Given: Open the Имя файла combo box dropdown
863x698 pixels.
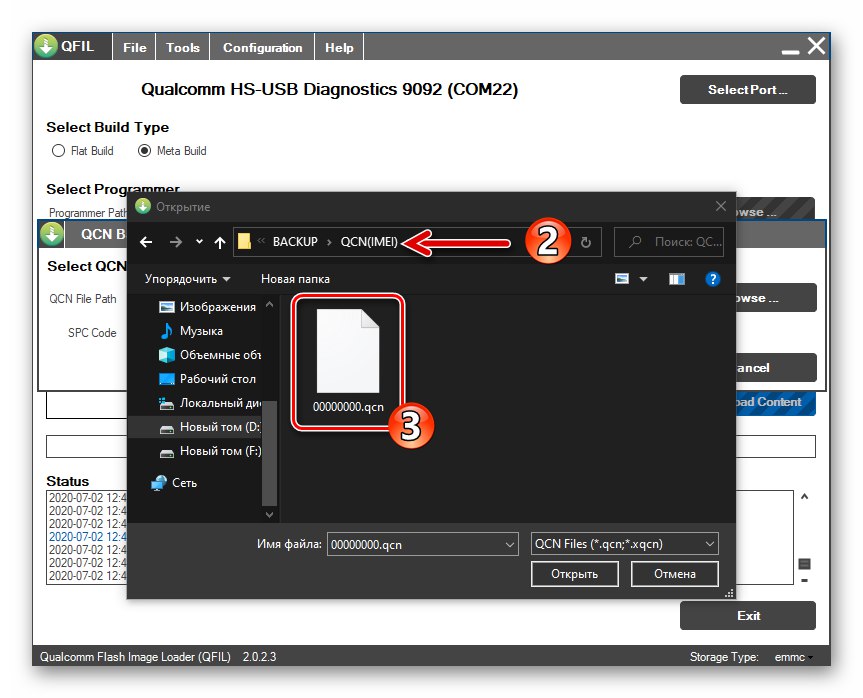Looking at the screenshot, I should (510, 544).
